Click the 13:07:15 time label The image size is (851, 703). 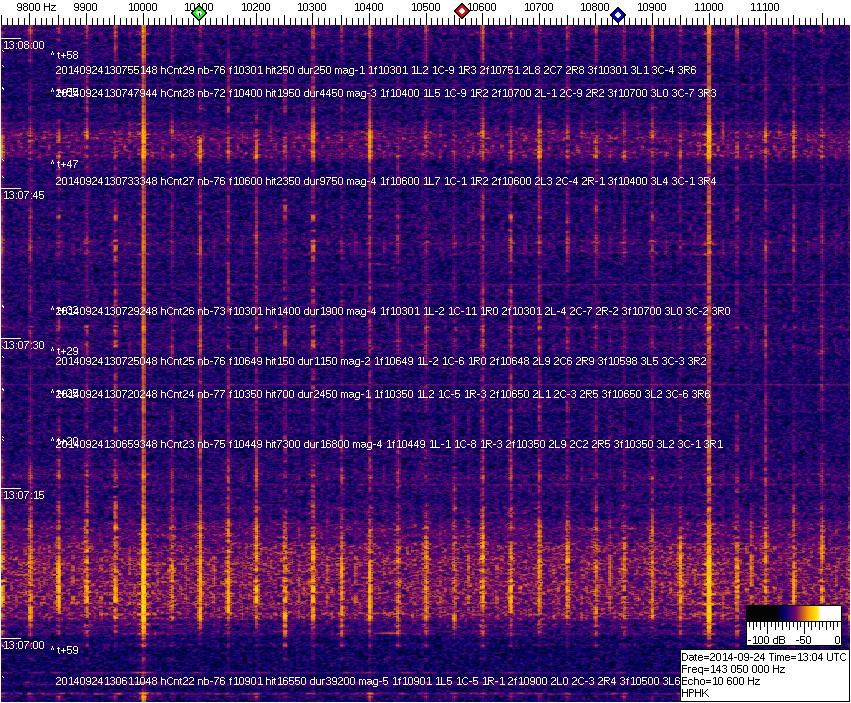pyautogui.click(x=23, y=495)
